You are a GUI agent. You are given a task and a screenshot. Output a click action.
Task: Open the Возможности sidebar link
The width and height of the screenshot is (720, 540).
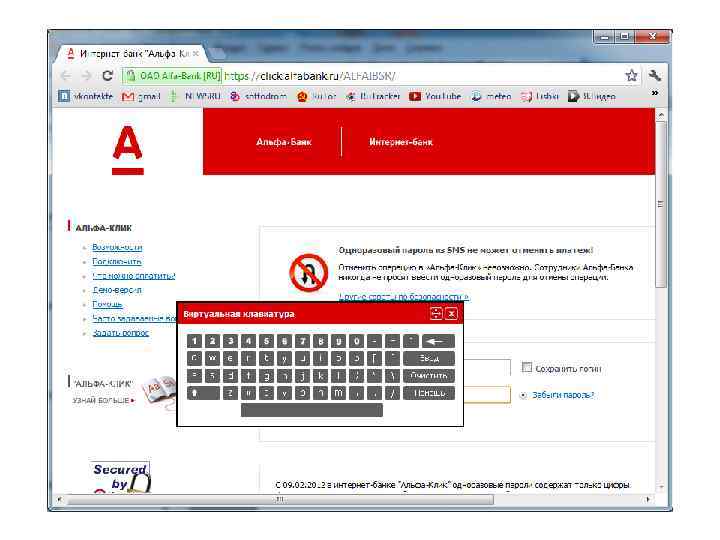point(117,247)
